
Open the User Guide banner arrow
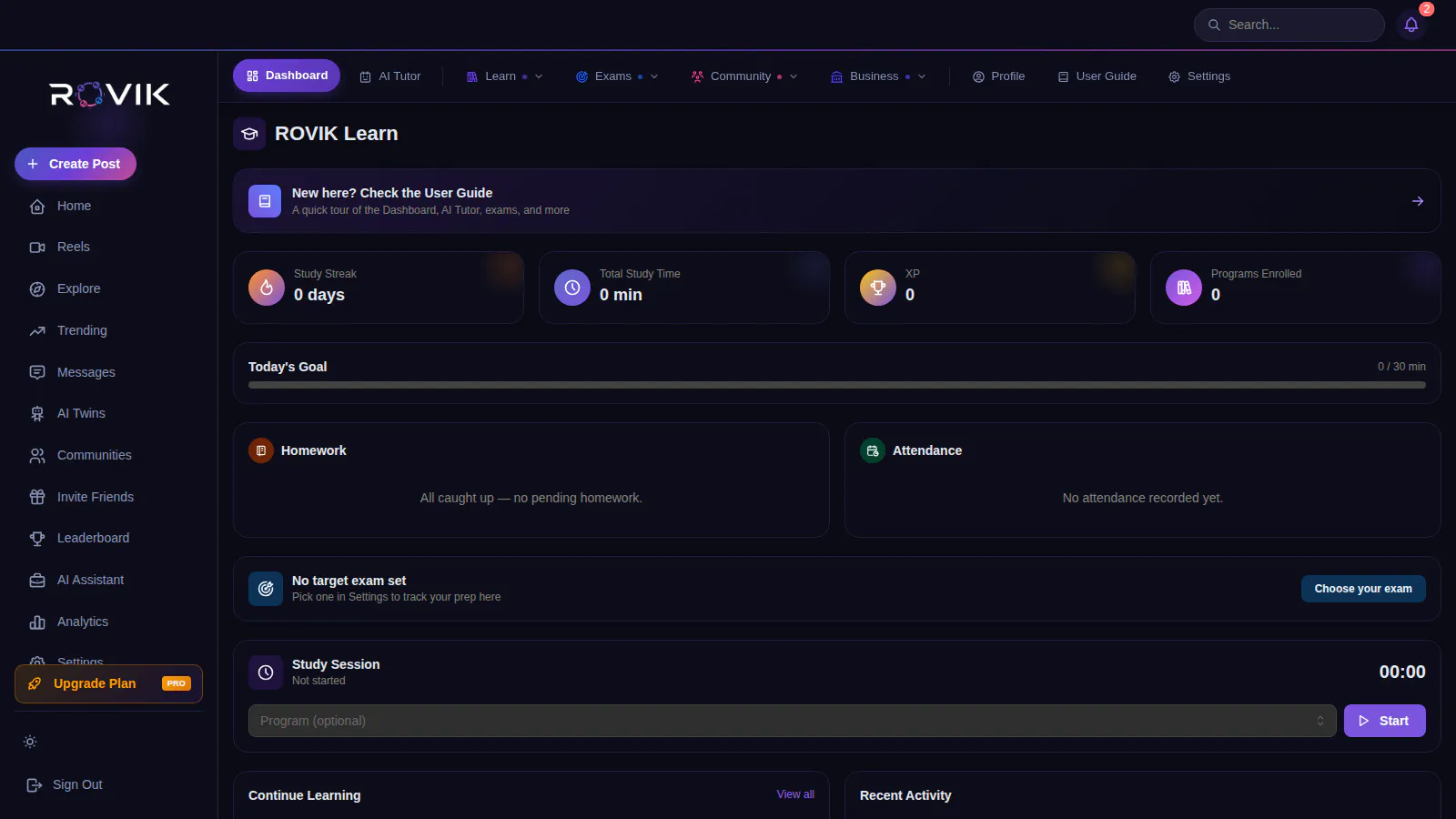(x=1418, y=201)
